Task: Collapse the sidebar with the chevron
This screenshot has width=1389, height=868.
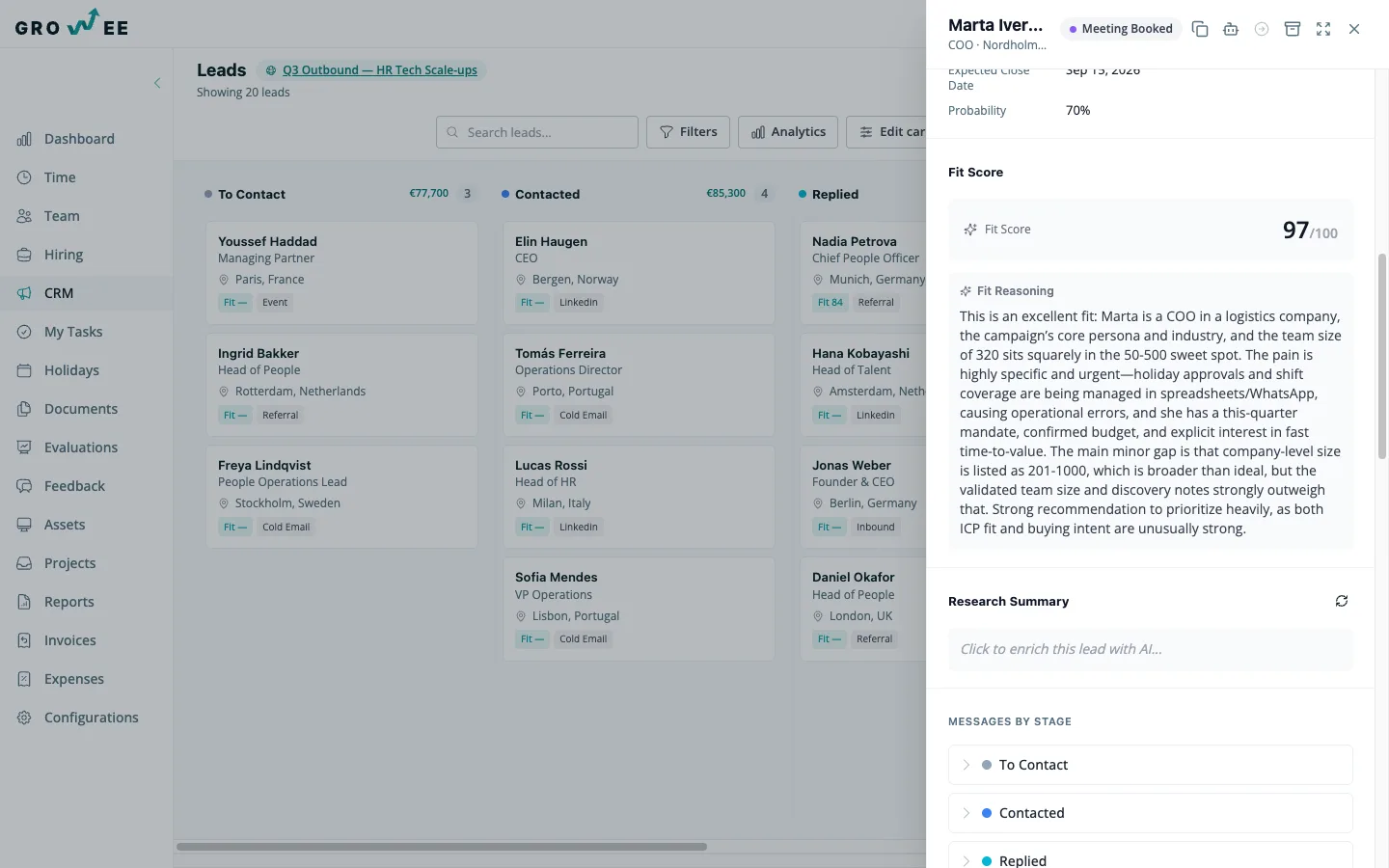Action: [157, 83]
